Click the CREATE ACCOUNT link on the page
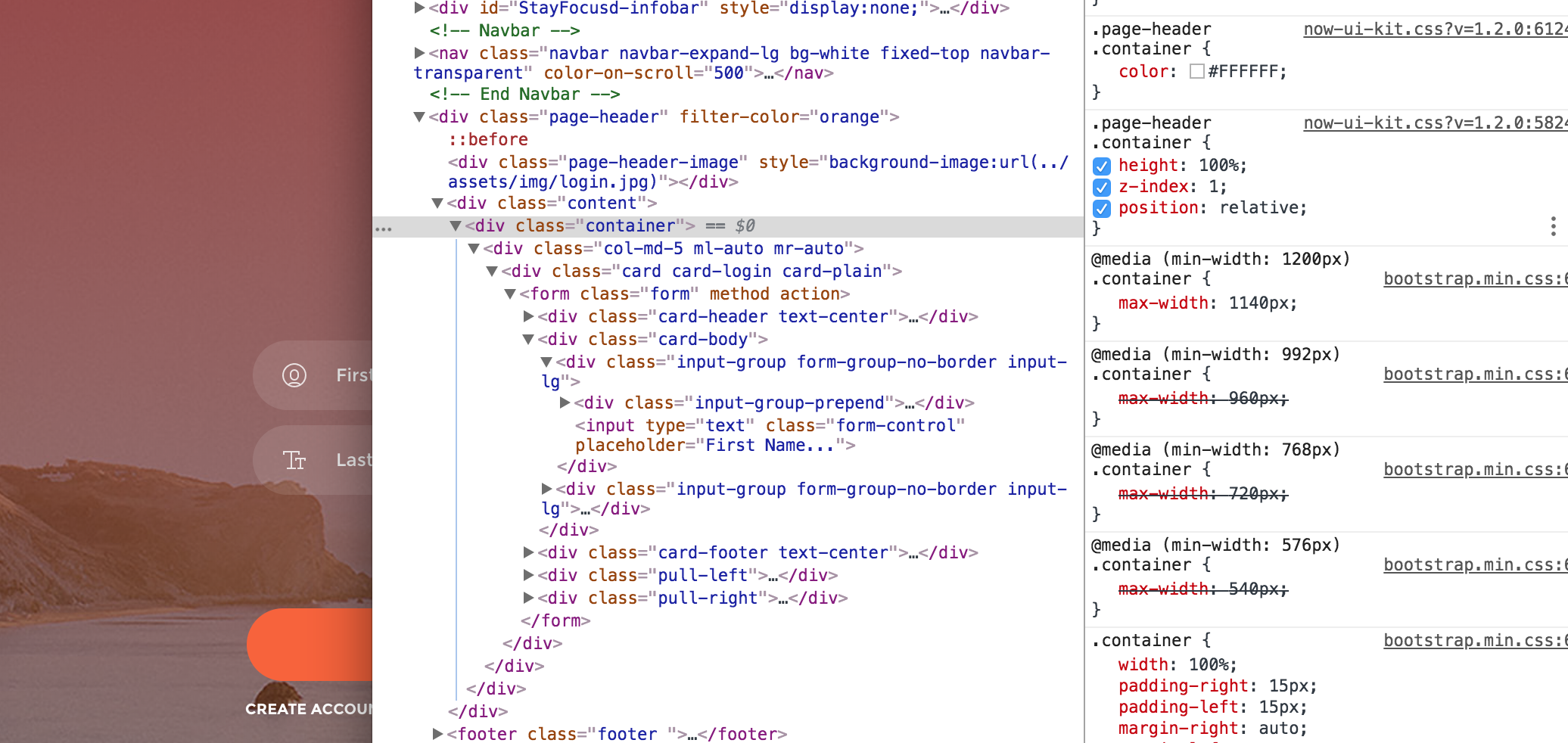Image resolution: width=1568 pixels, height=743 pixels. [309, 709]
